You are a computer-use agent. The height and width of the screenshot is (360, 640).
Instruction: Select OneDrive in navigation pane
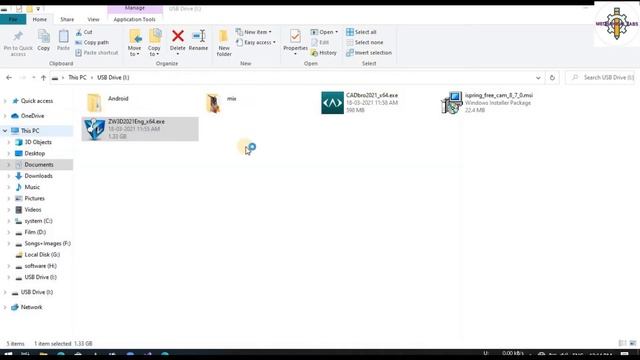pos(32,116)
